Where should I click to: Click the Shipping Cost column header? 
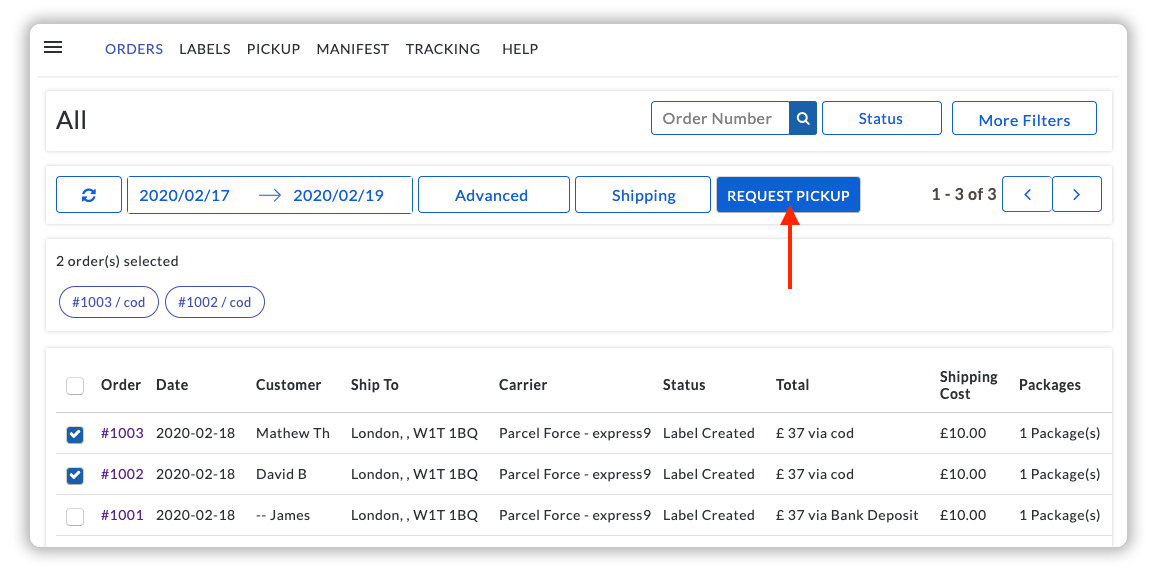pos(969,386)
